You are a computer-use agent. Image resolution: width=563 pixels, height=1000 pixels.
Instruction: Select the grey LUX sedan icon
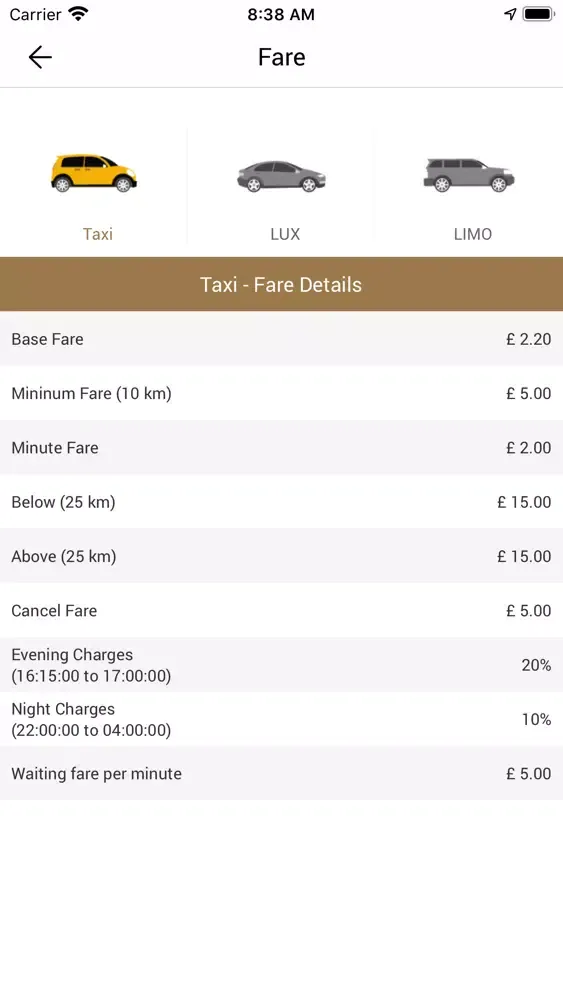click(x=281, y=176)
